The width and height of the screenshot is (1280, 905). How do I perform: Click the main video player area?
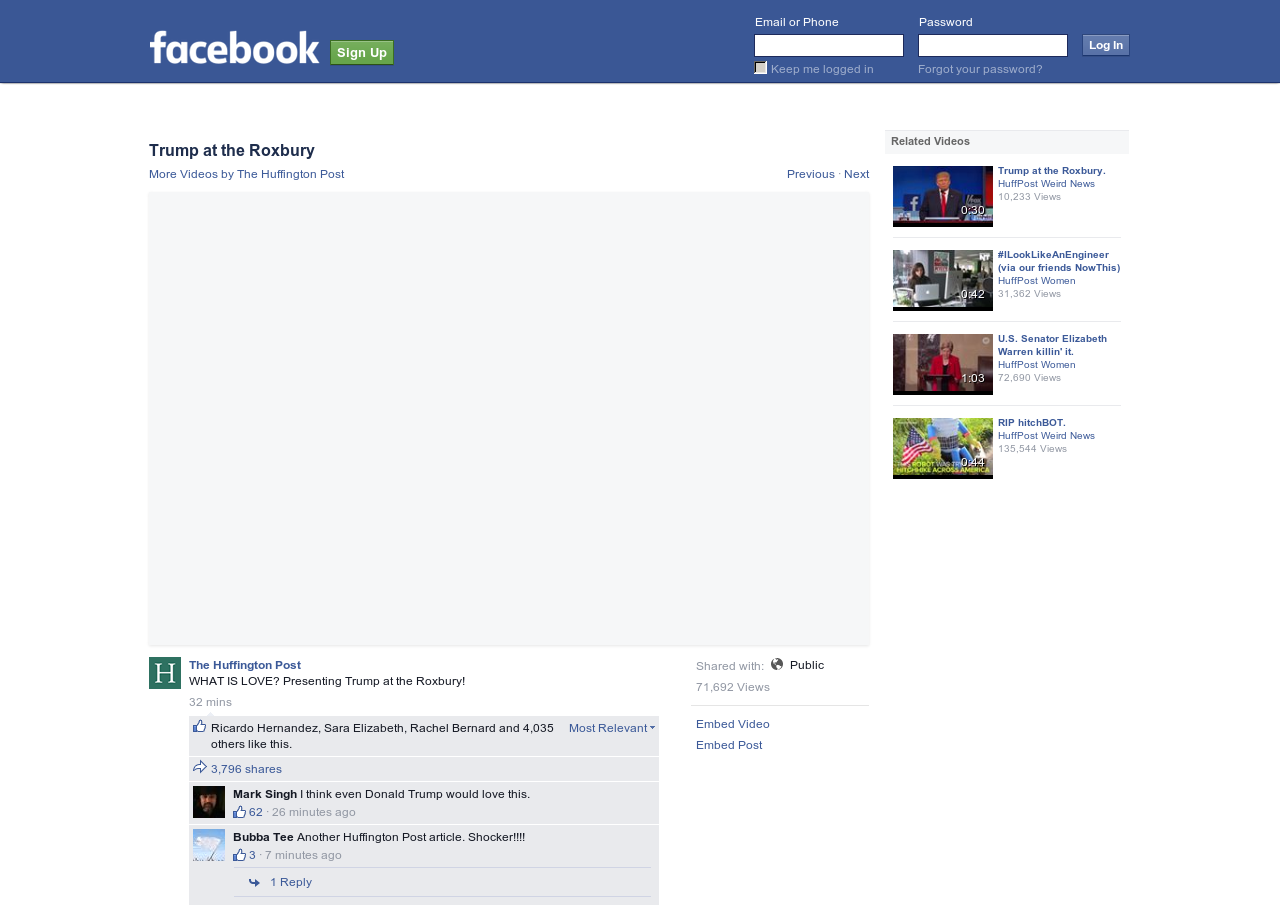509,419
